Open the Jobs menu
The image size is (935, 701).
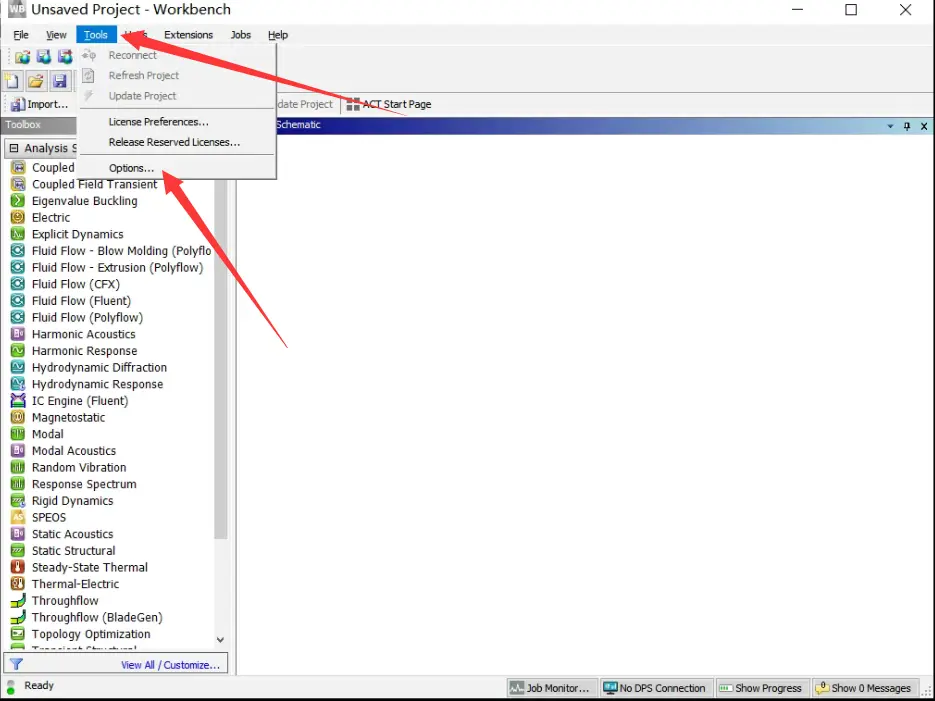[241, 35]
